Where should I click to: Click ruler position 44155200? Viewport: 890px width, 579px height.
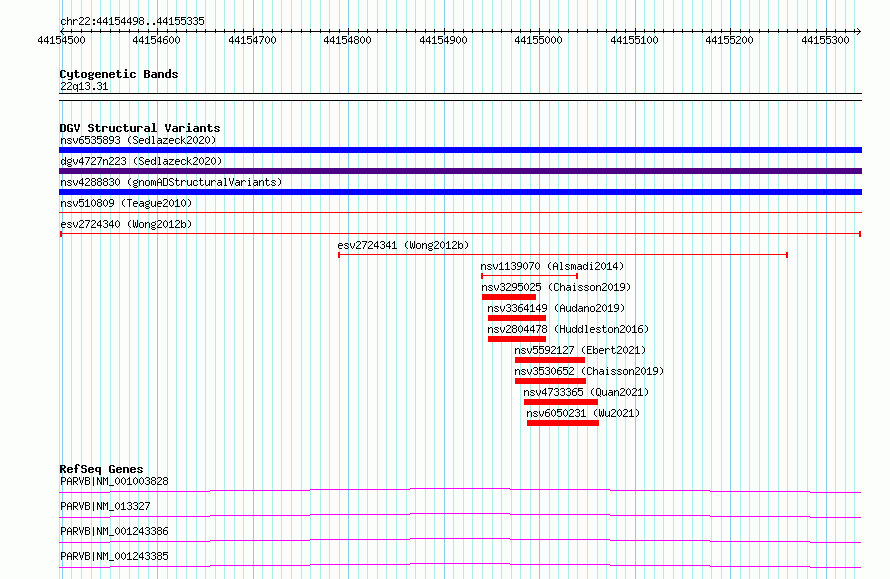coord(729,40)
